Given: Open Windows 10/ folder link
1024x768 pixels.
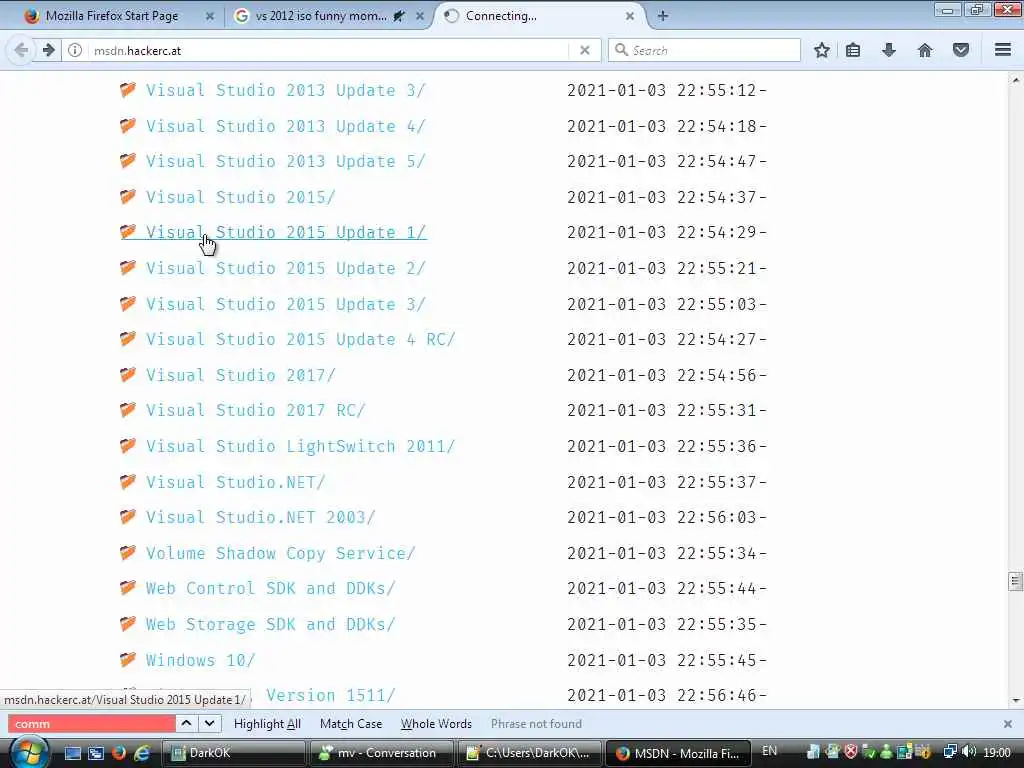Looking at the screenshot, I should (200, 660).
